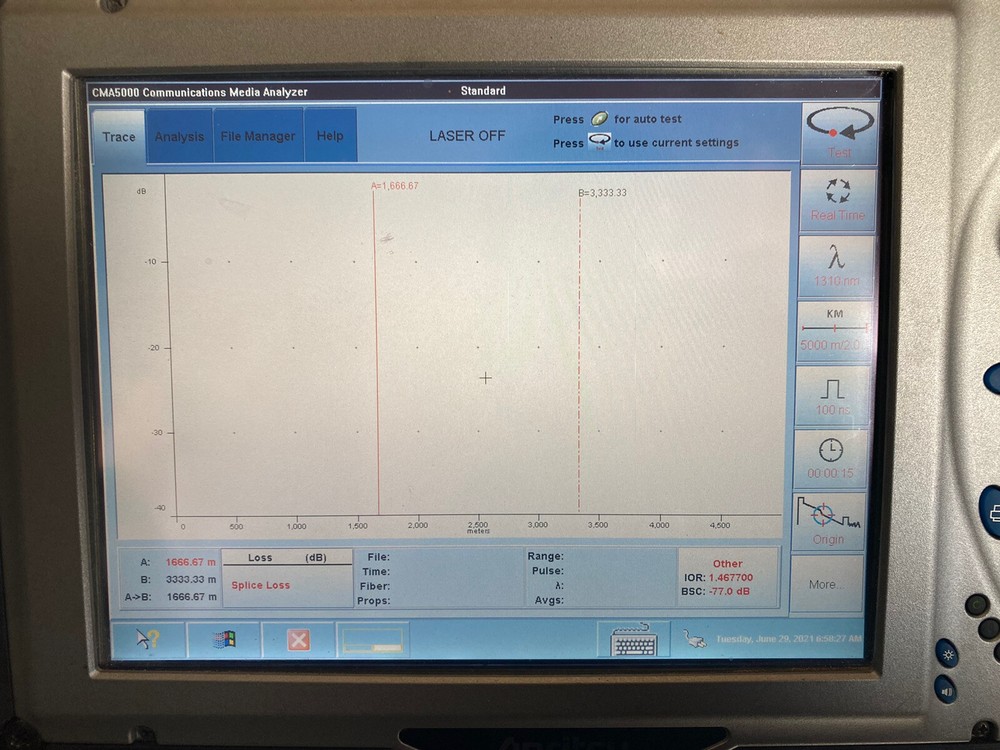
Task: Open the Help menu
Action: [330, 135]
